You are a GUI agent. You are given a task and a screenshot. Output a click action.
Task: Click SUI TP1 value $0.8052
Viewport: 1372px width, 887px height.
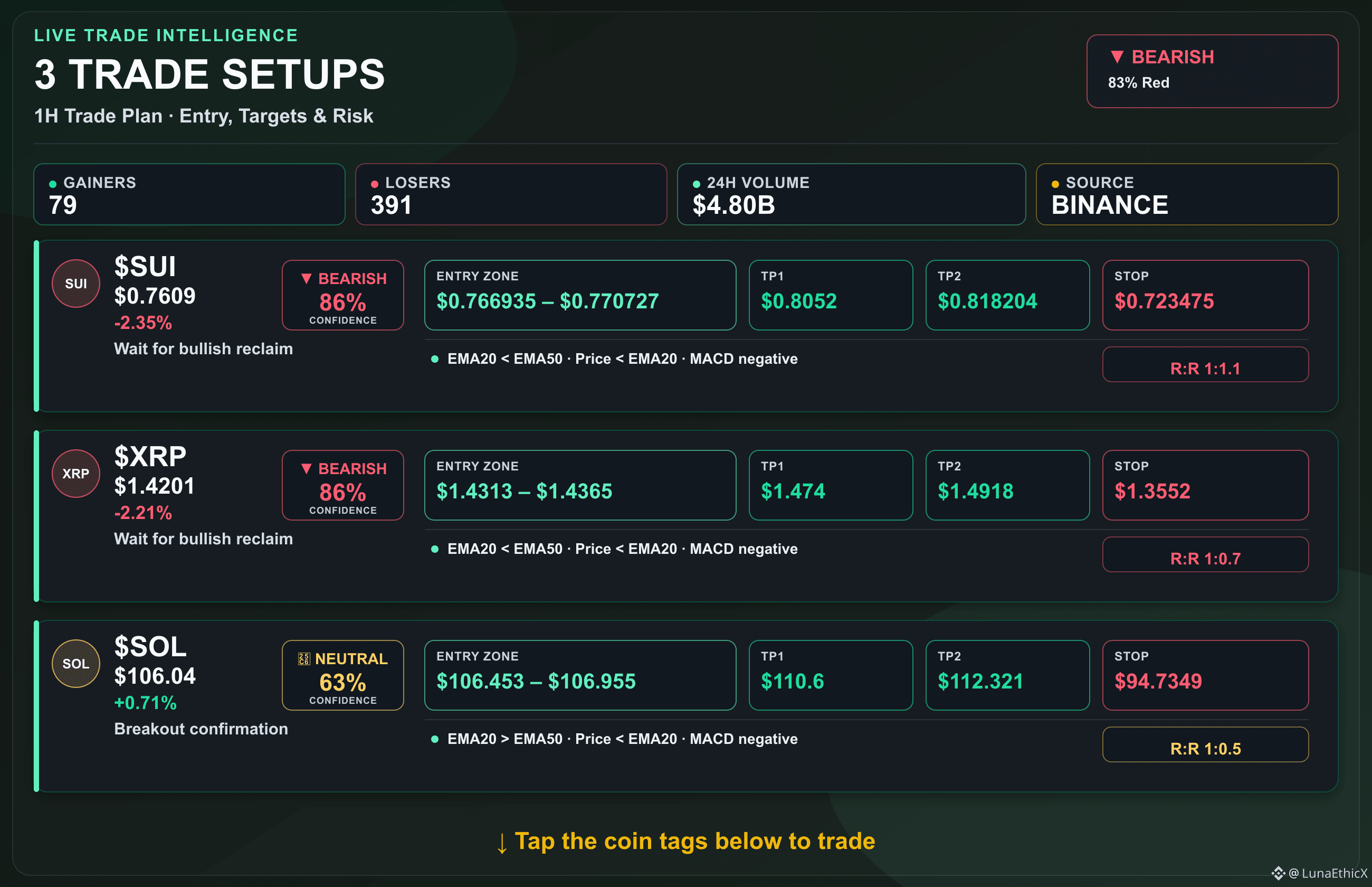pos(799,301)
